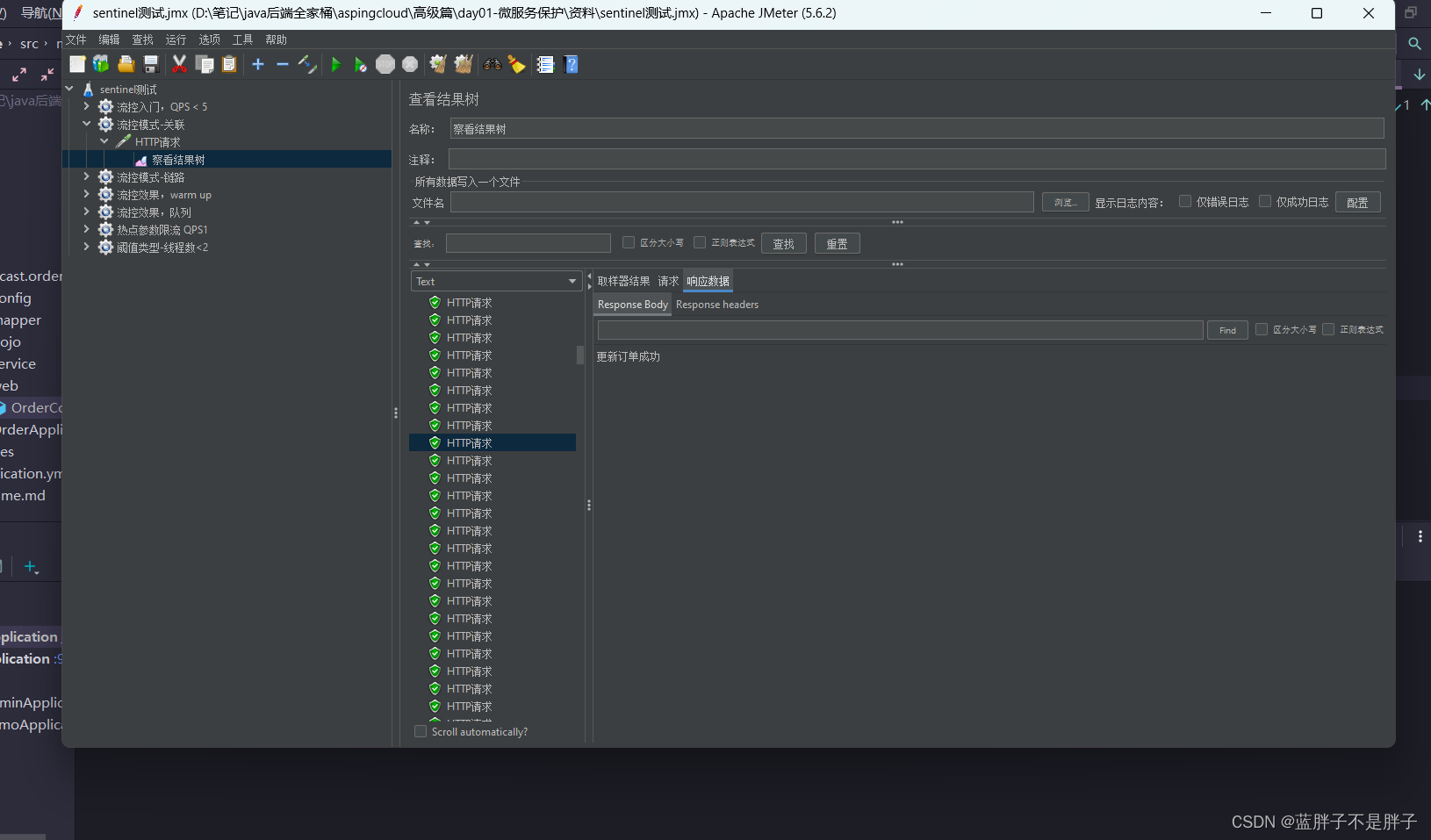This screenshot has width=1431, height=840.
Task: Collapse HTTP请求 sampler node in tree
Action: click(x=104, y=141)
